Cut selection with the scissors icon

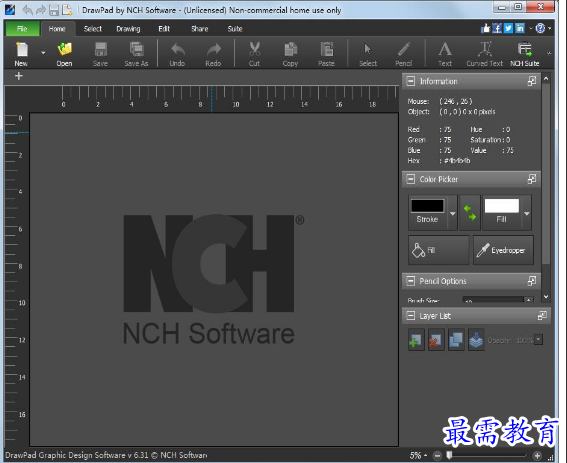coord(254,54)
